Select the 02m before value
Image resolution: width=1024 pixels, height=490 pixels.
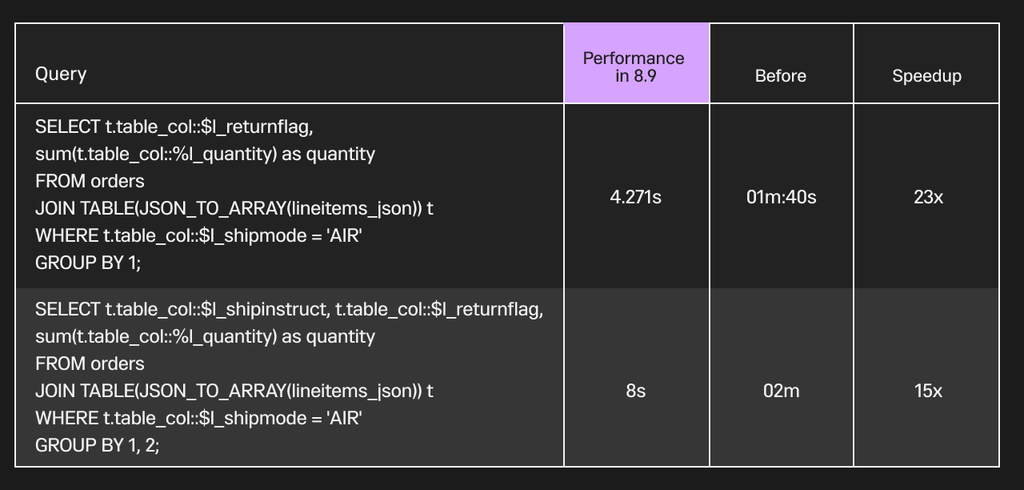(x=781, y=391)
